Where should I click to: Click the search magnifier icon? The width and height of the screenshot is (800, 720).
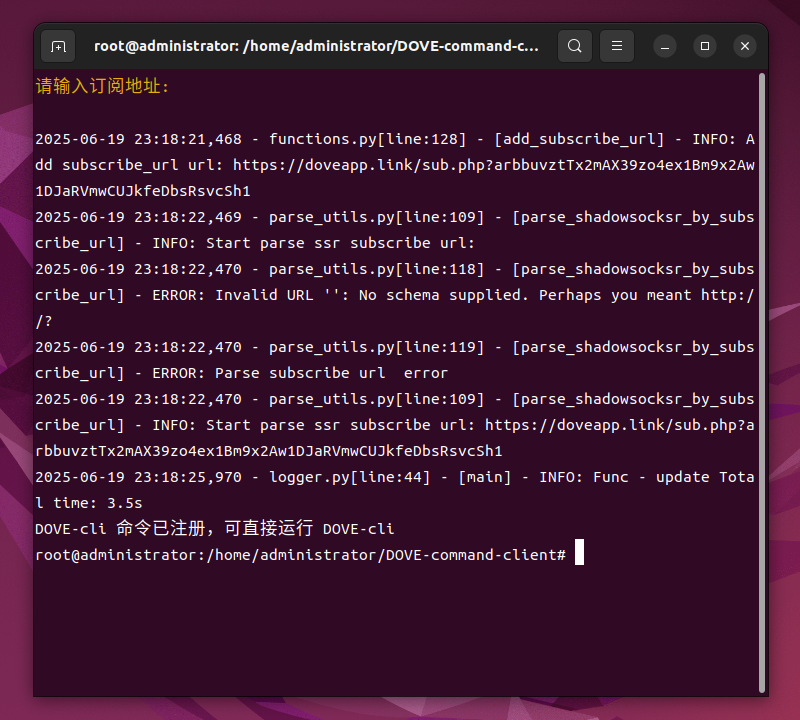point(575,46)
